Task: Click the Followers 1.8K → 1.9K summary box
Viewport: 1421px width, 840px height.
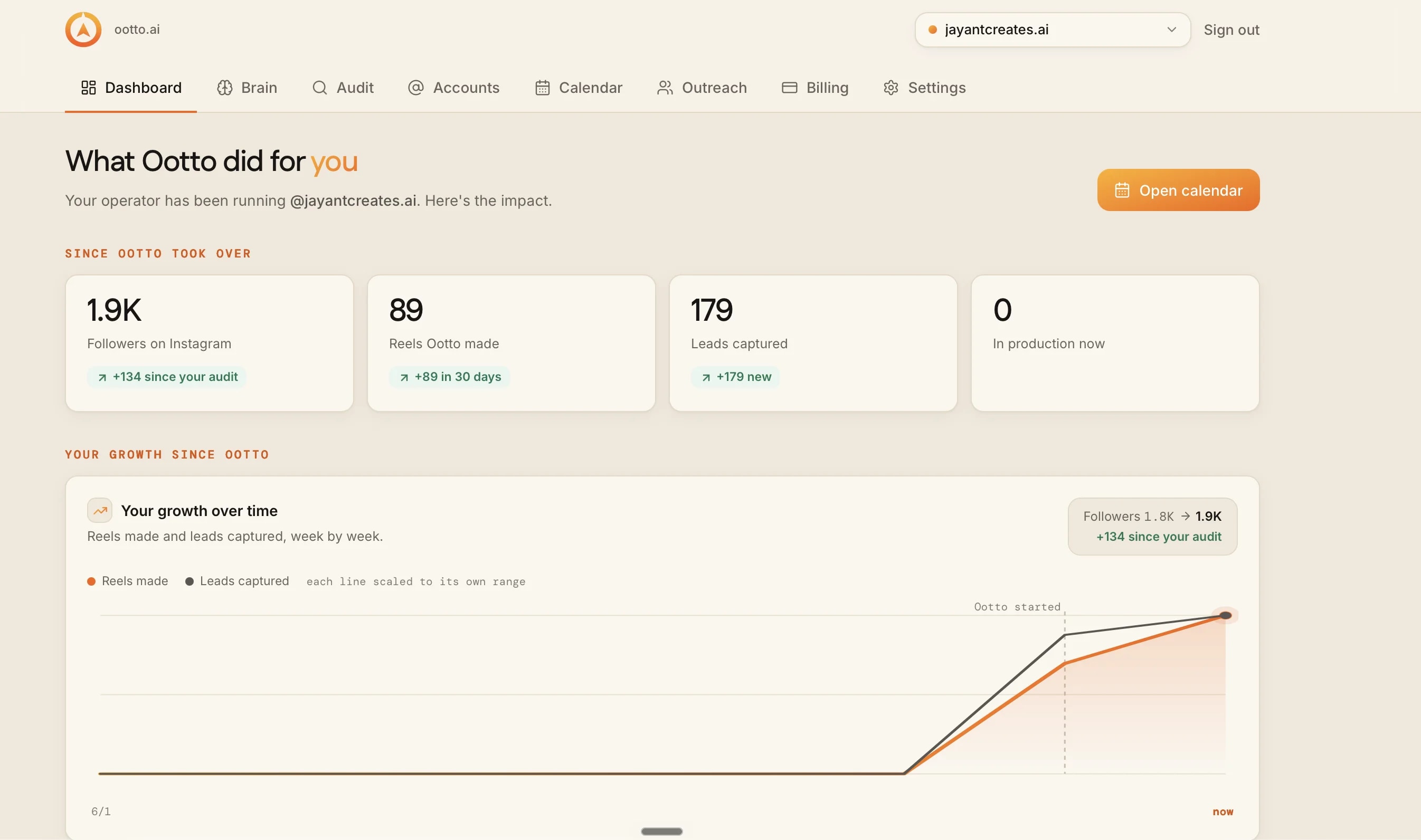Action: point(1152,527)
